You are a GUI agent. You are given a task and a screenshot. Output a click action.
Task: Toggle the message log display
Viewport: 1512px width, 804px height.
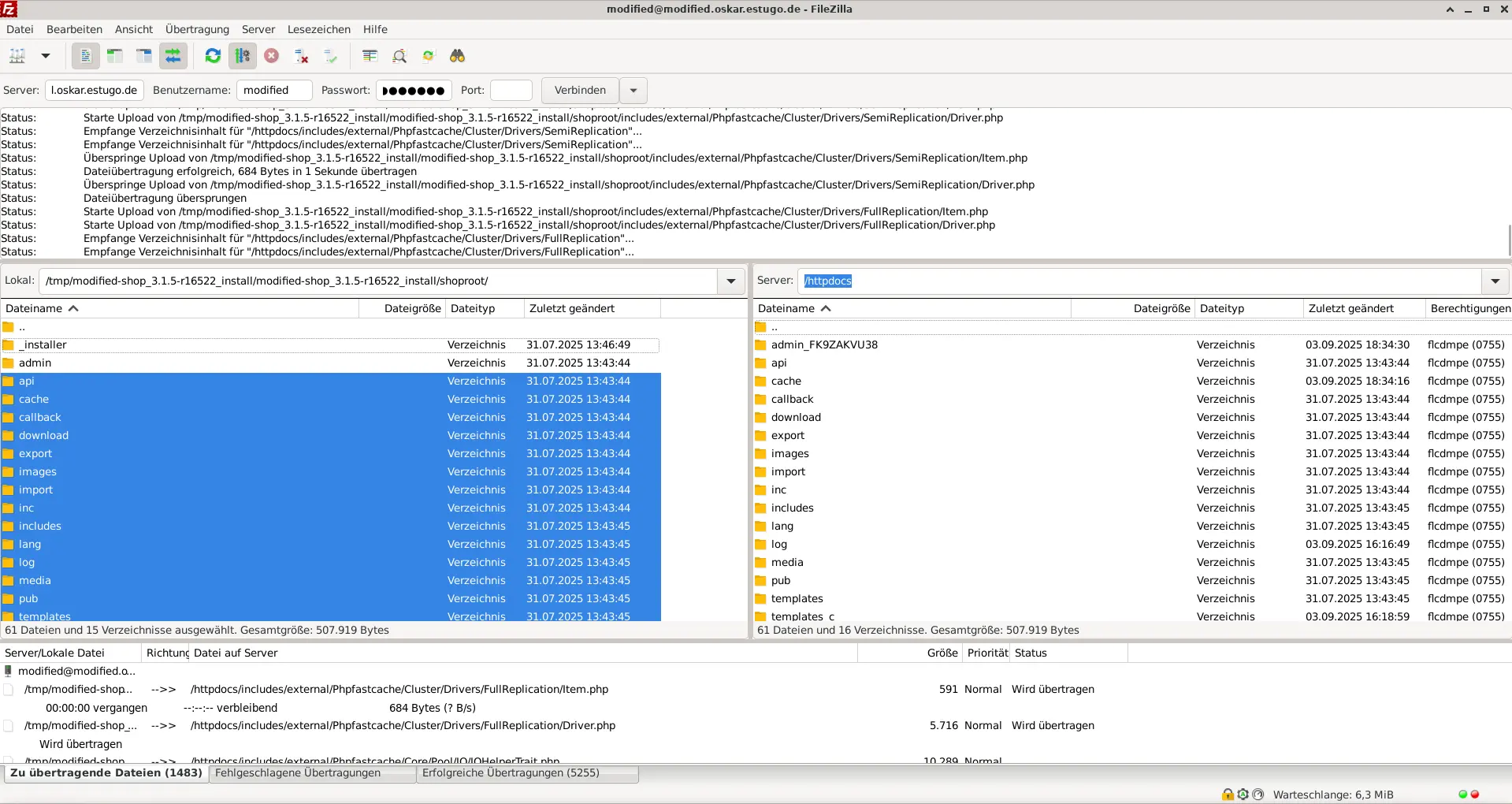[85, 56]
